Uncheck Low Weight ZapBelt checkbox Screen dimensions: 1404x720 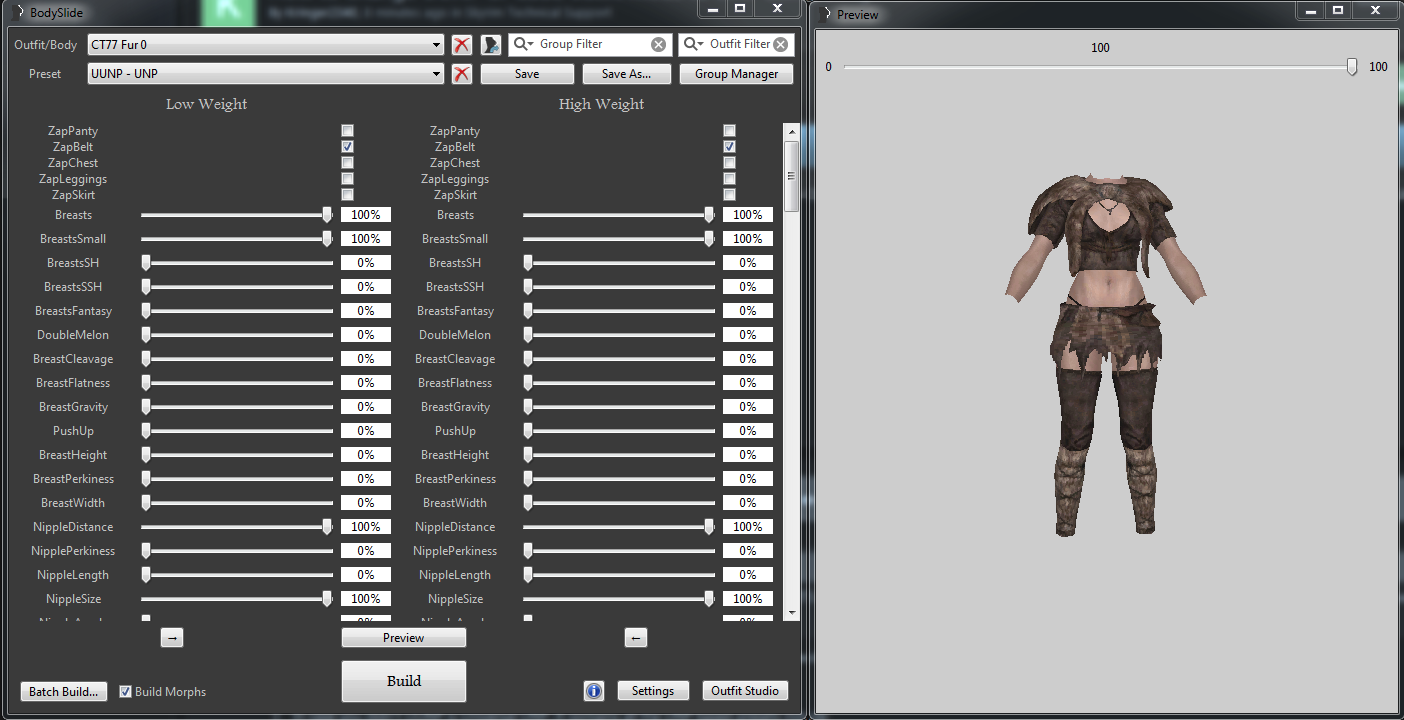[348, 147]
